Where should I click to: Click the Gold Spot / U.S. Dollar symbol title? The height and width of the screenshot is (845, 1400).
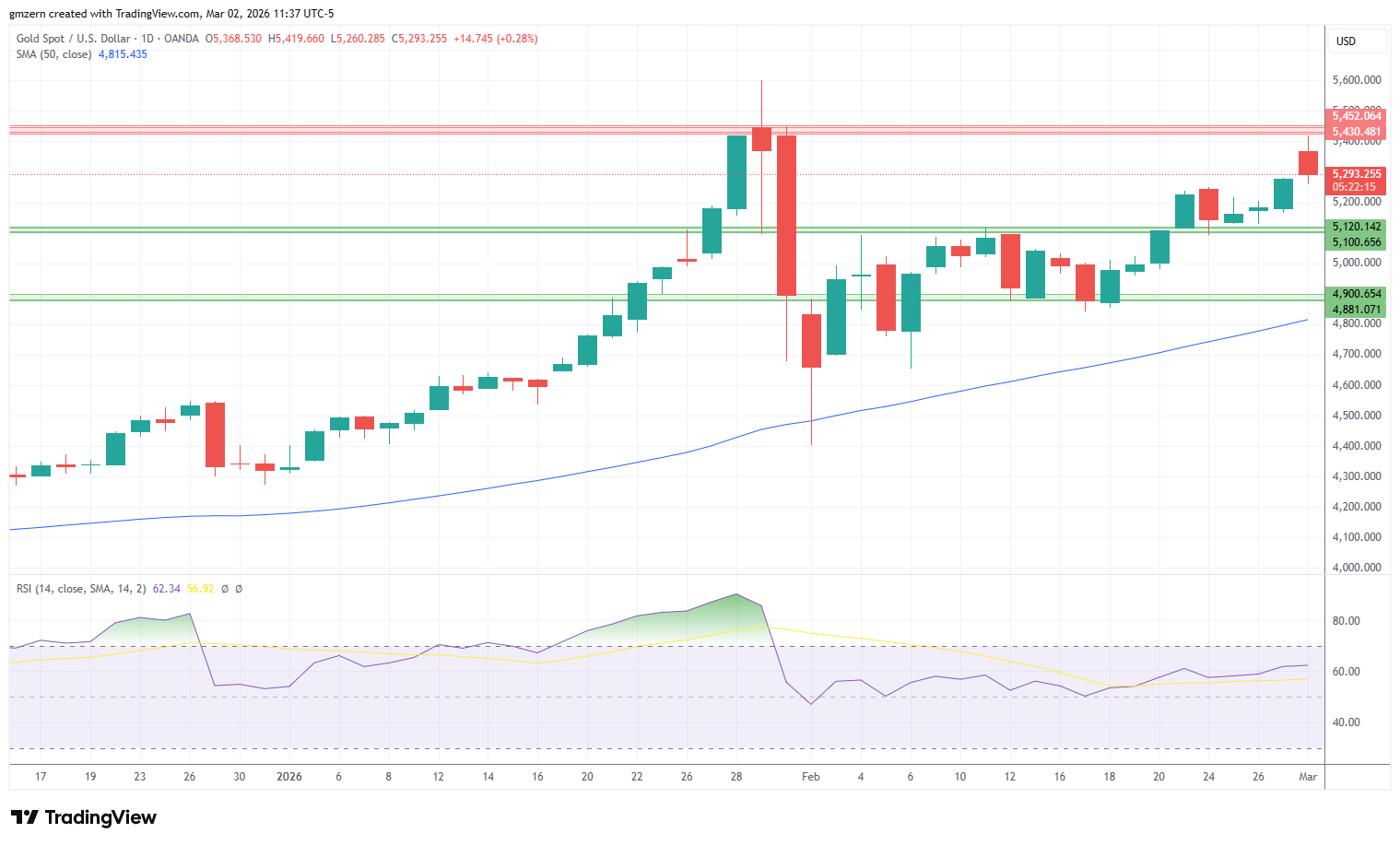tap(74, 39)
